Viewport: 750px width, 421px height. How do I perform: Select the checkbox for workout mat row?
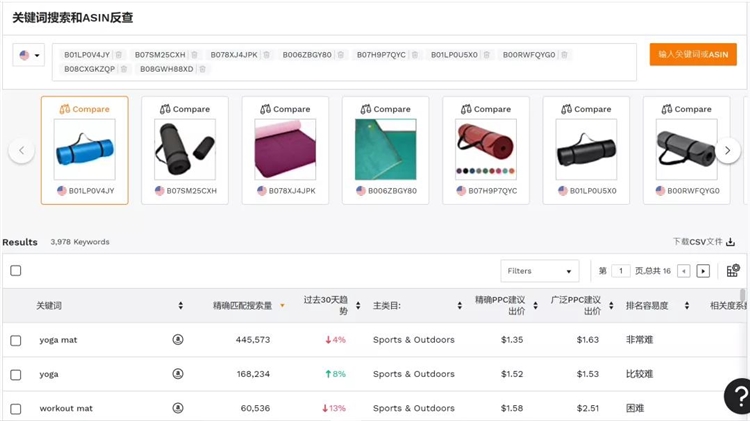pyautogui.click(x=16, y=408)
